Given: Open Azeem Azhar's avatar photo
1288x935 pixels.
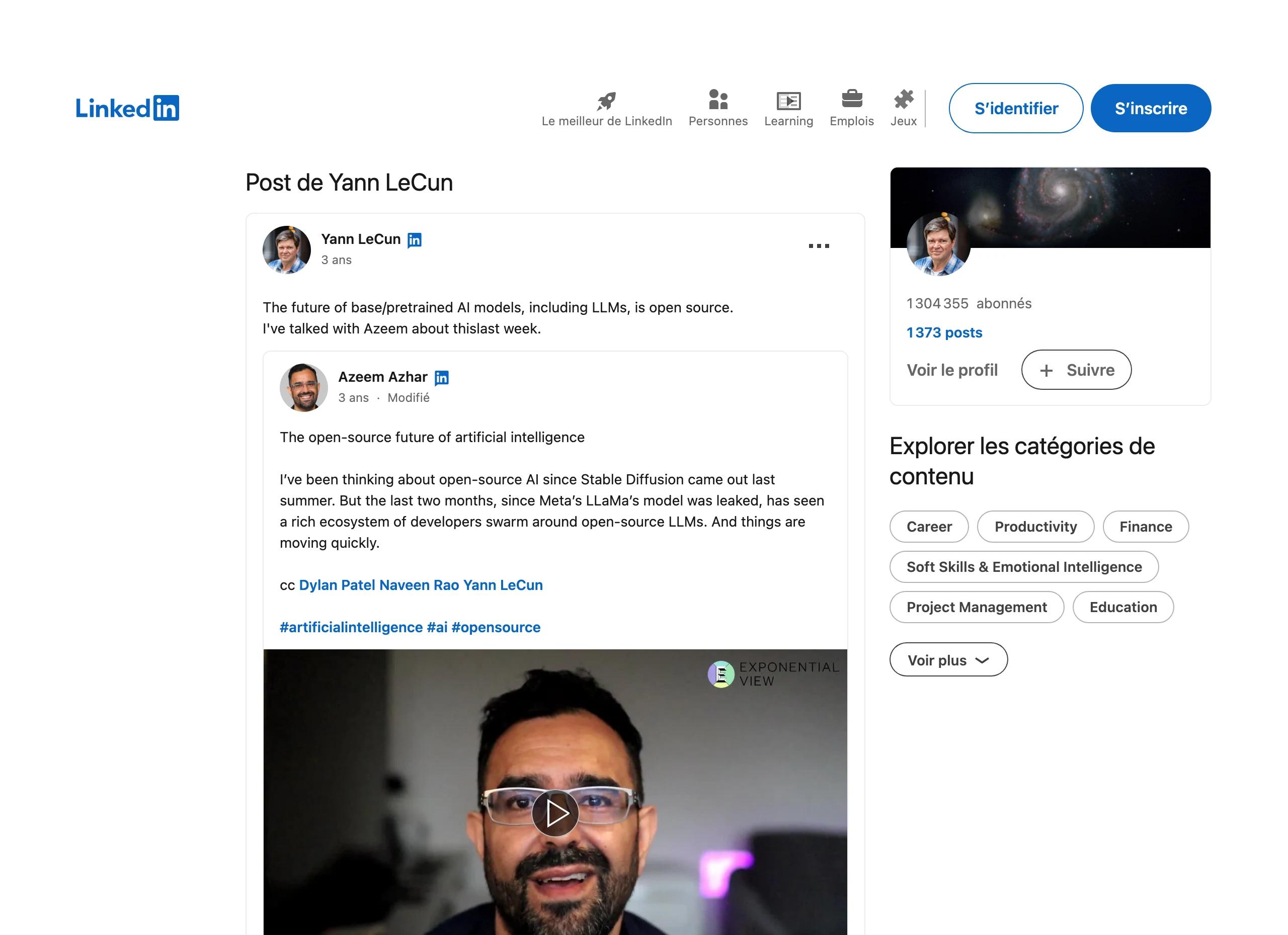Looking at the screenshot, I should pos(303,388).
